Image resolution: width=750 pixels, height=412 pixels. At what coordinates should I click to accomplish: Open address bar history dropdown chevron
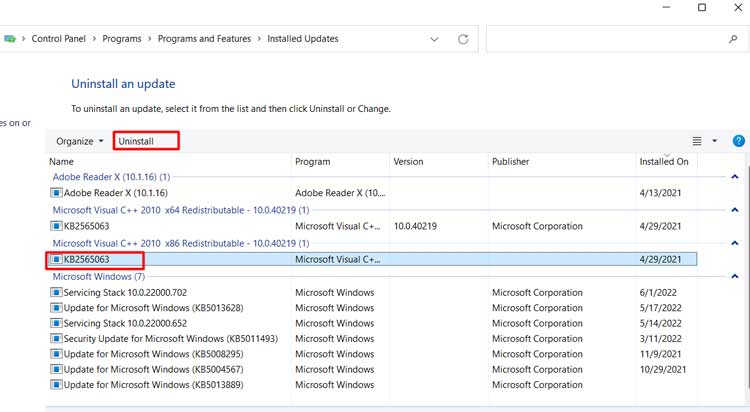click(434, 39)
